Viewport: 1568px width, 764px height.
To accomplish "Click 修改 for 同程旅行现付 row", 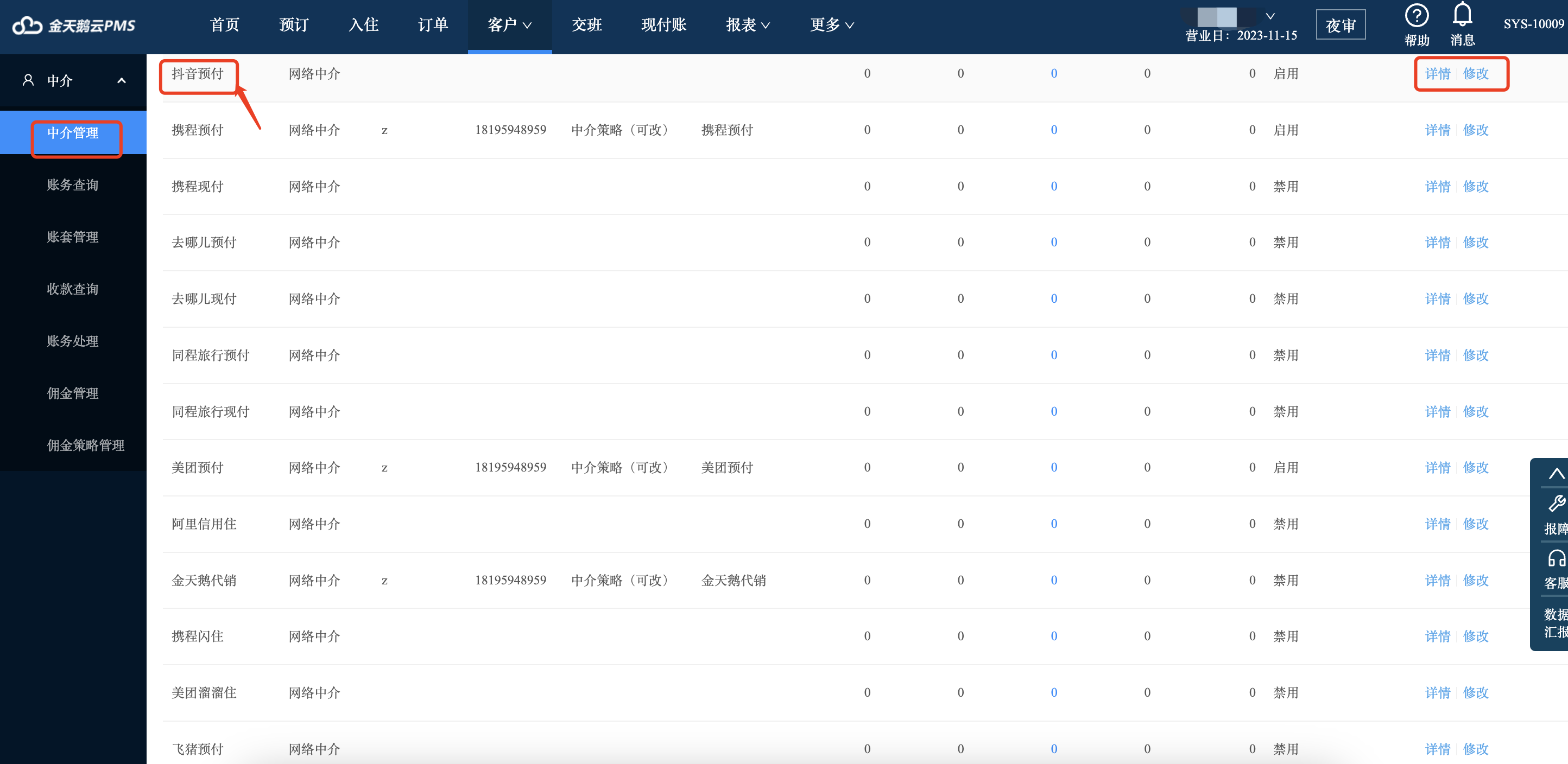I will coord(1476,412).
